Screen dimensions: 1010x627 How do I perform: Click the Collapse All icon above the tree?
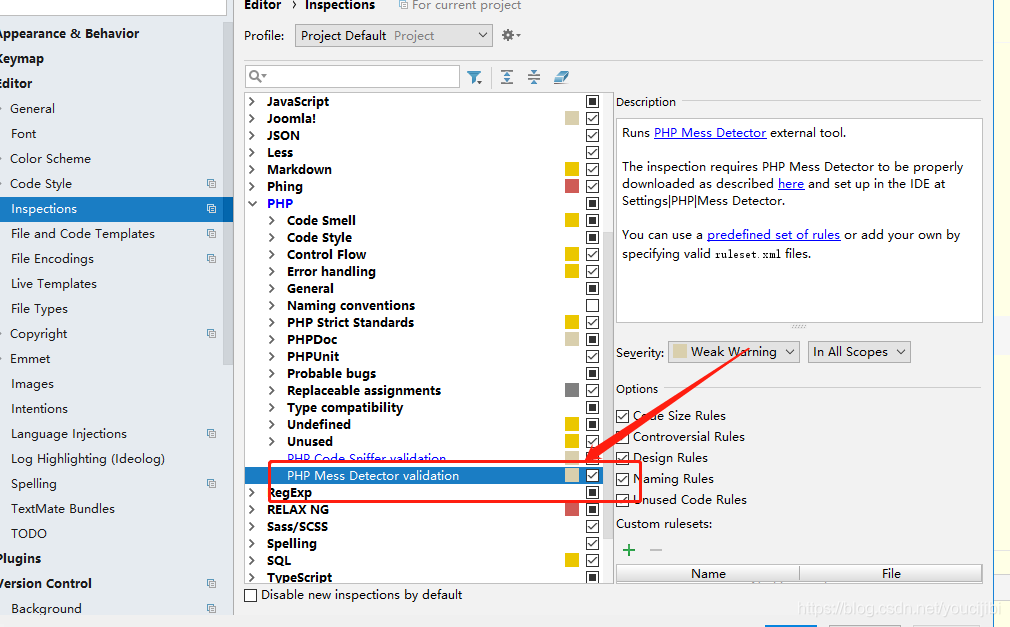(x=533, y=76)
